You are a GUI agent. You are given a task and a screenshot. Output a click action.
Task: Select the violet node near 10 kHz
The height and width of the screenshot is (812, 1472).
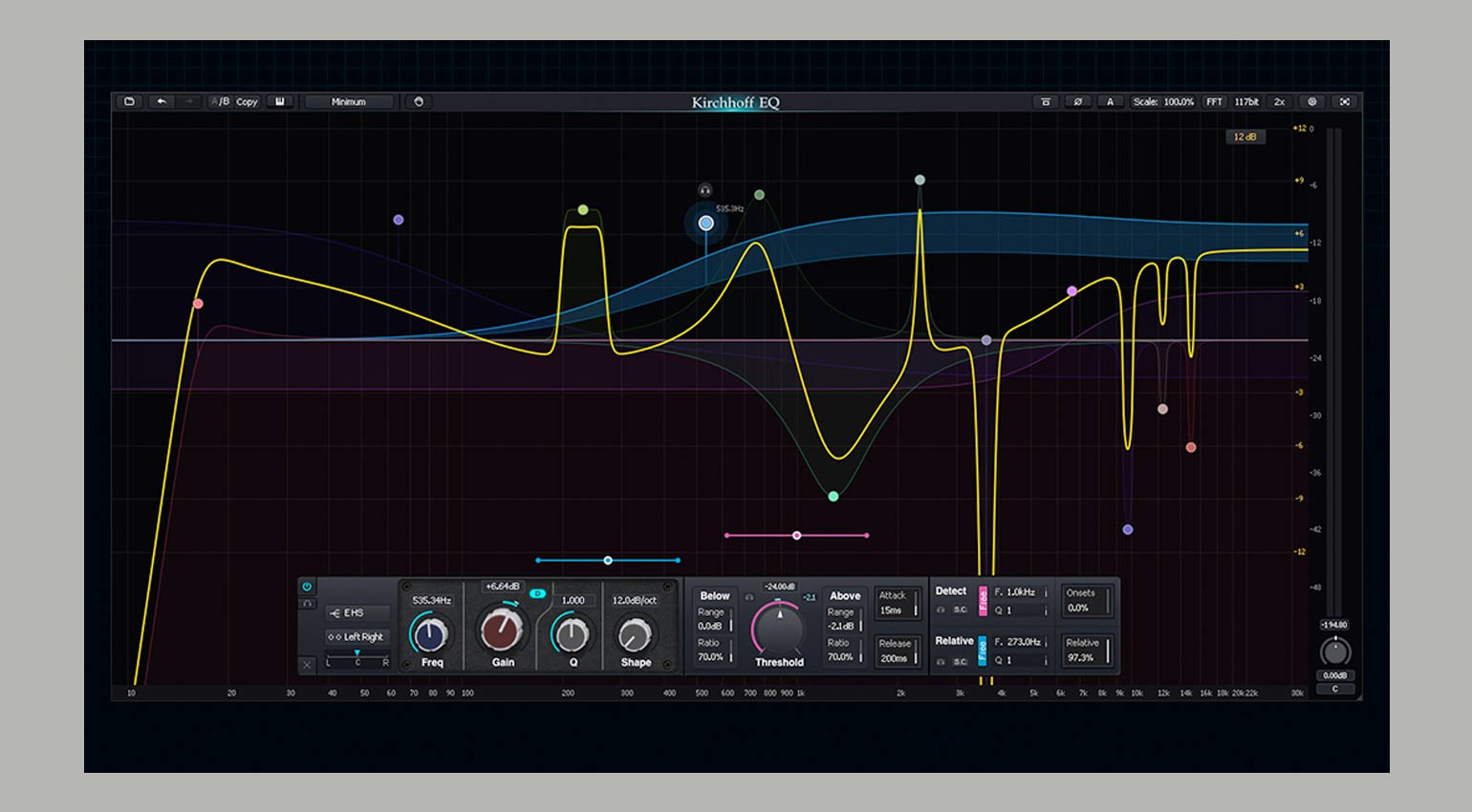click(1128, 529)
